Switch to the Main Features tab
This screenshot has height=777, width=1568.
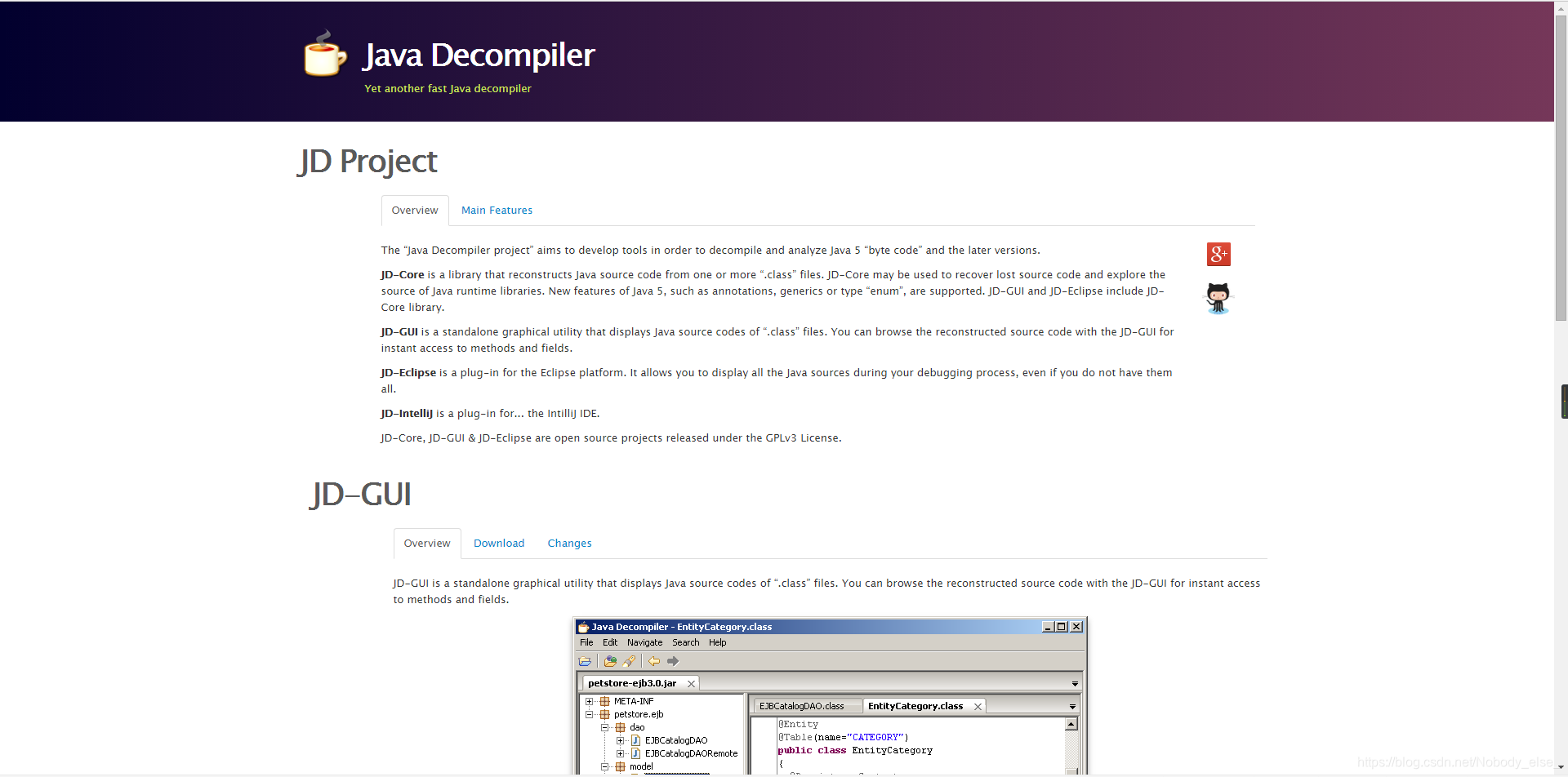(x=497, y=211)
